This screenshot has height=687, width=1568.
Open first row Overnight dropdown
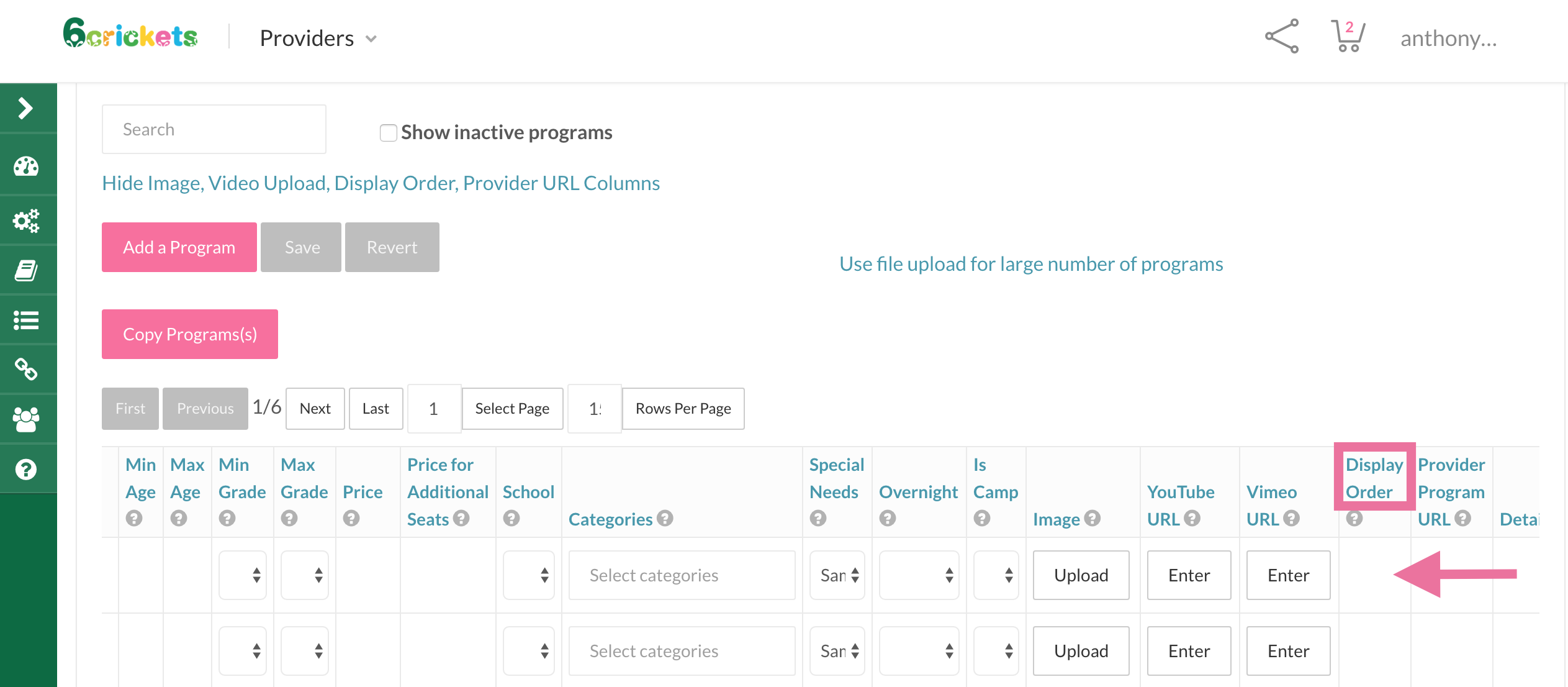click(x=919, y=575)
